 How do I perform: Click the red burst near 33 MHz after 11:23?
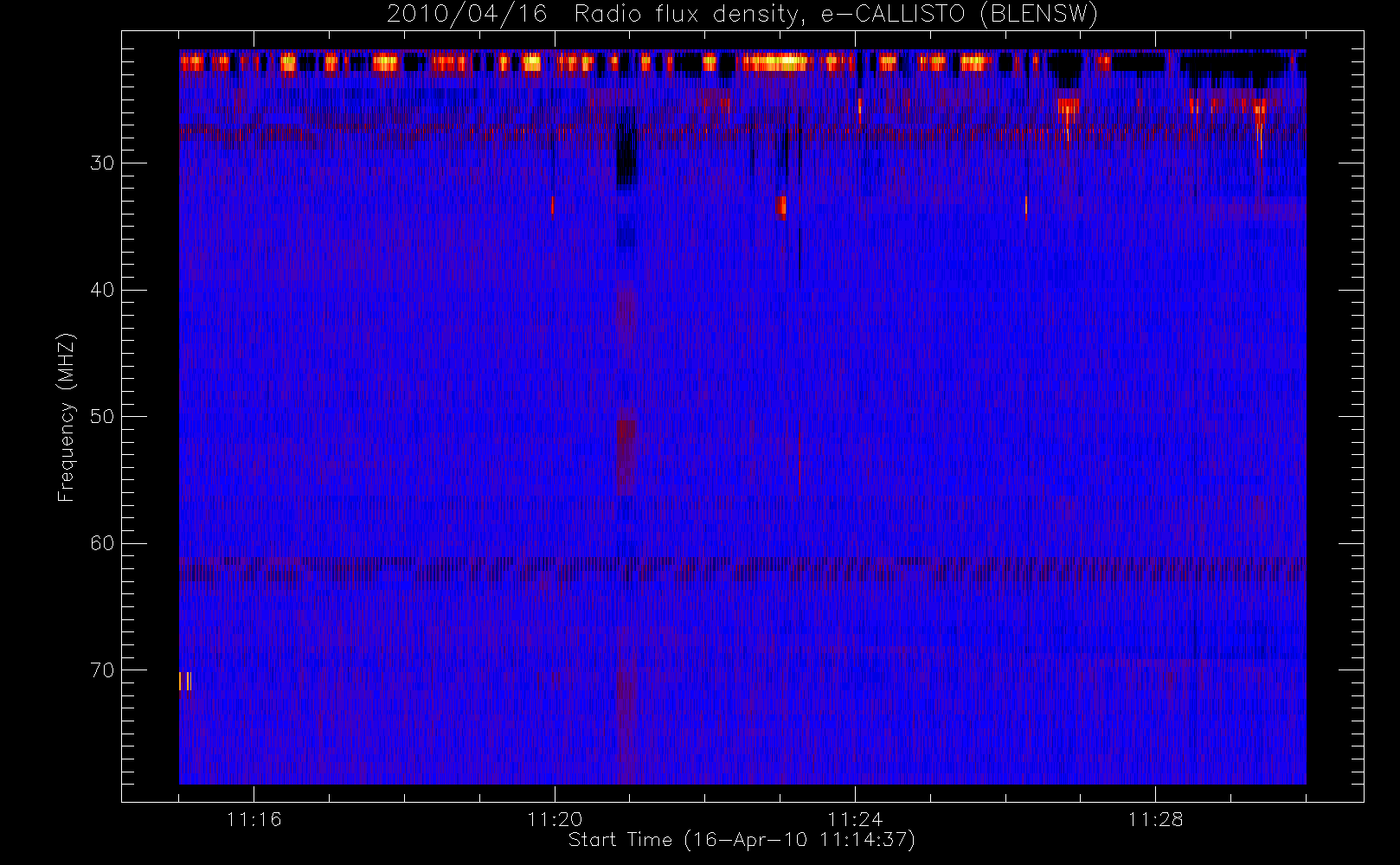[780, 207]
